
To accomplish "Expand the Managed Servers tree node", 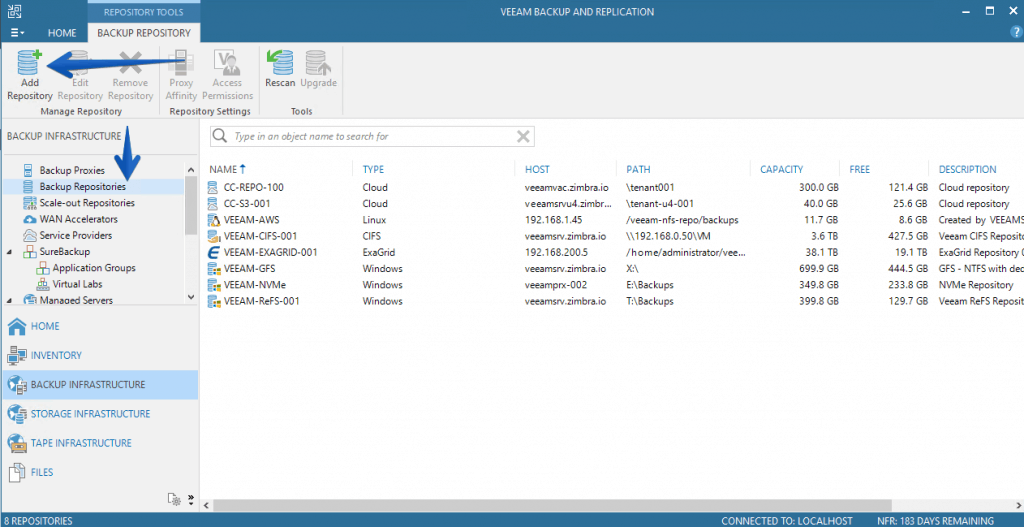I will click(10, 300).
